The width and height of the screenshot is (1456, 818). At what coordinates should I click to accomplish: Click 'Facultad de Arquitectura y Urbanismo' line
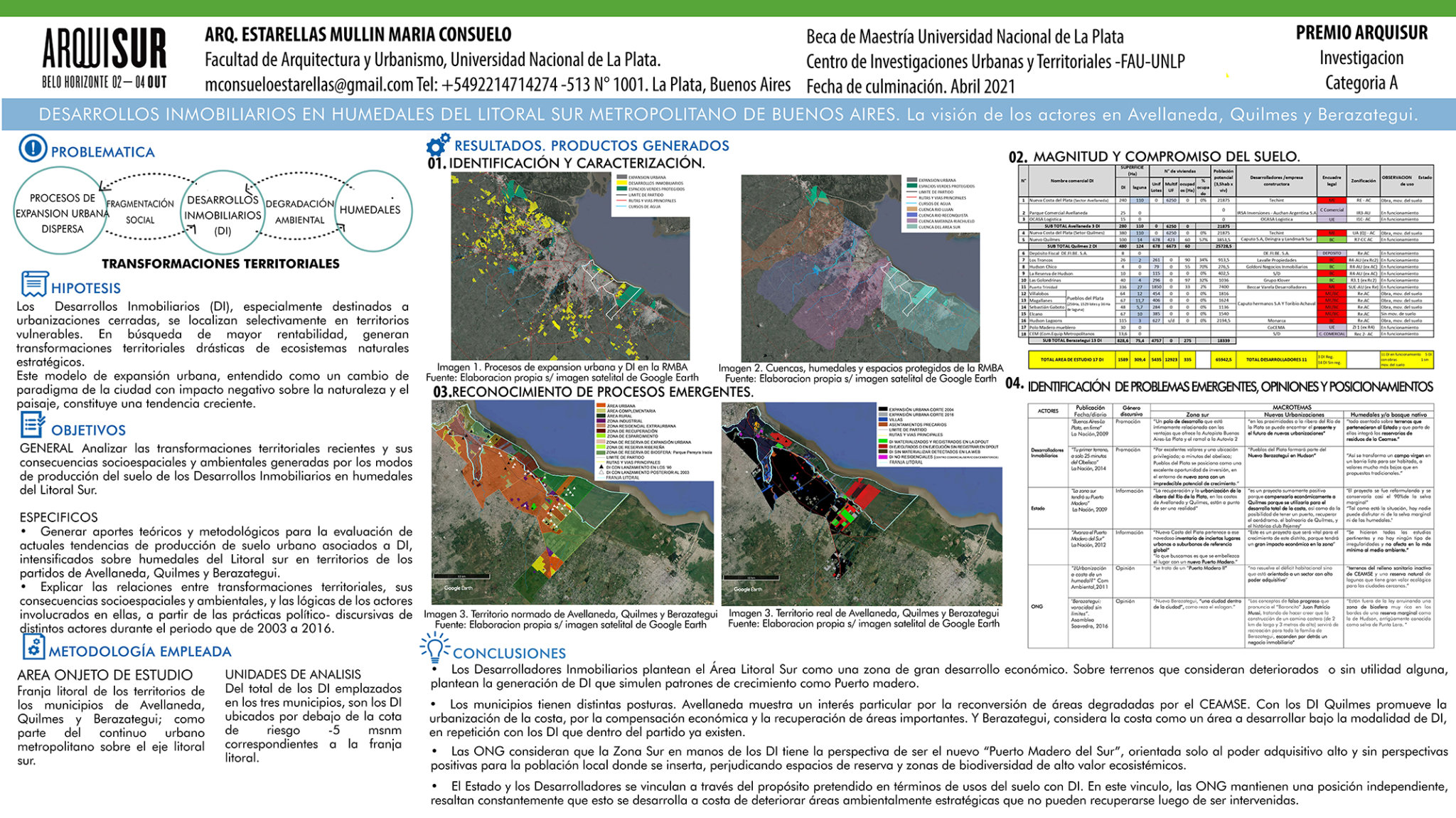click(433, 60)
